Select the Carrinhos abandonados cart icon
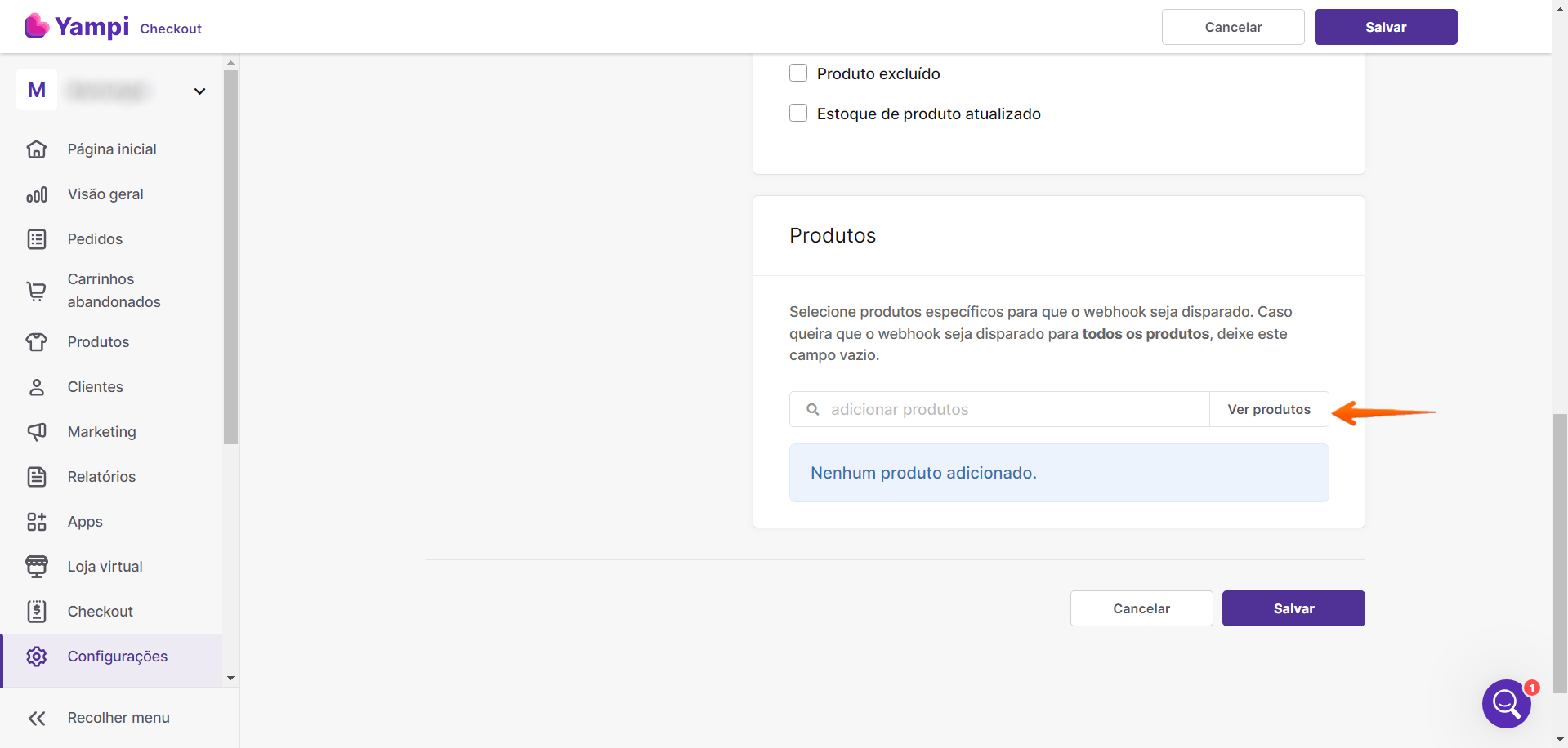This screenshot has width=1568, height=748. 37,291
